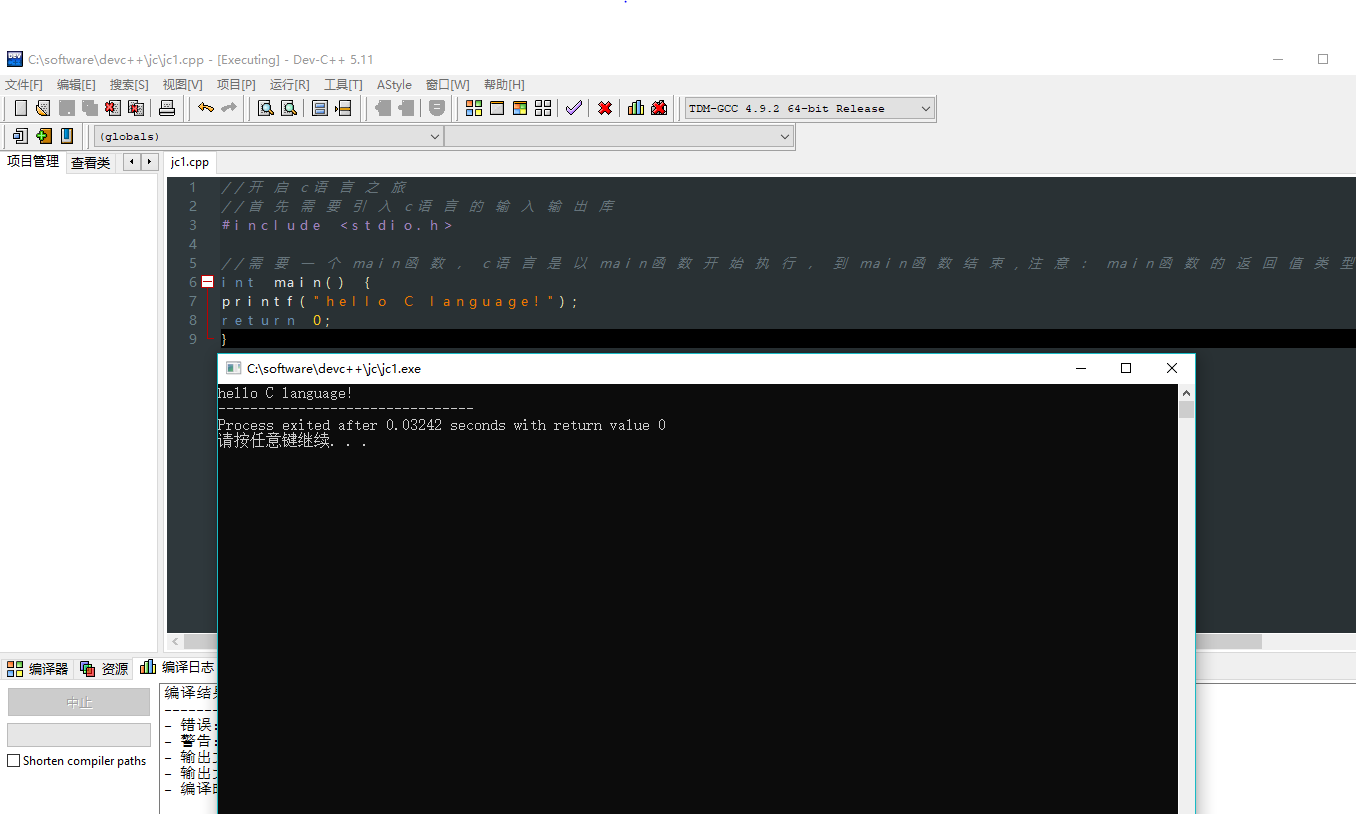Switch to the 资源 bottom tab
Screen dimensions: 1356x814
105,669
